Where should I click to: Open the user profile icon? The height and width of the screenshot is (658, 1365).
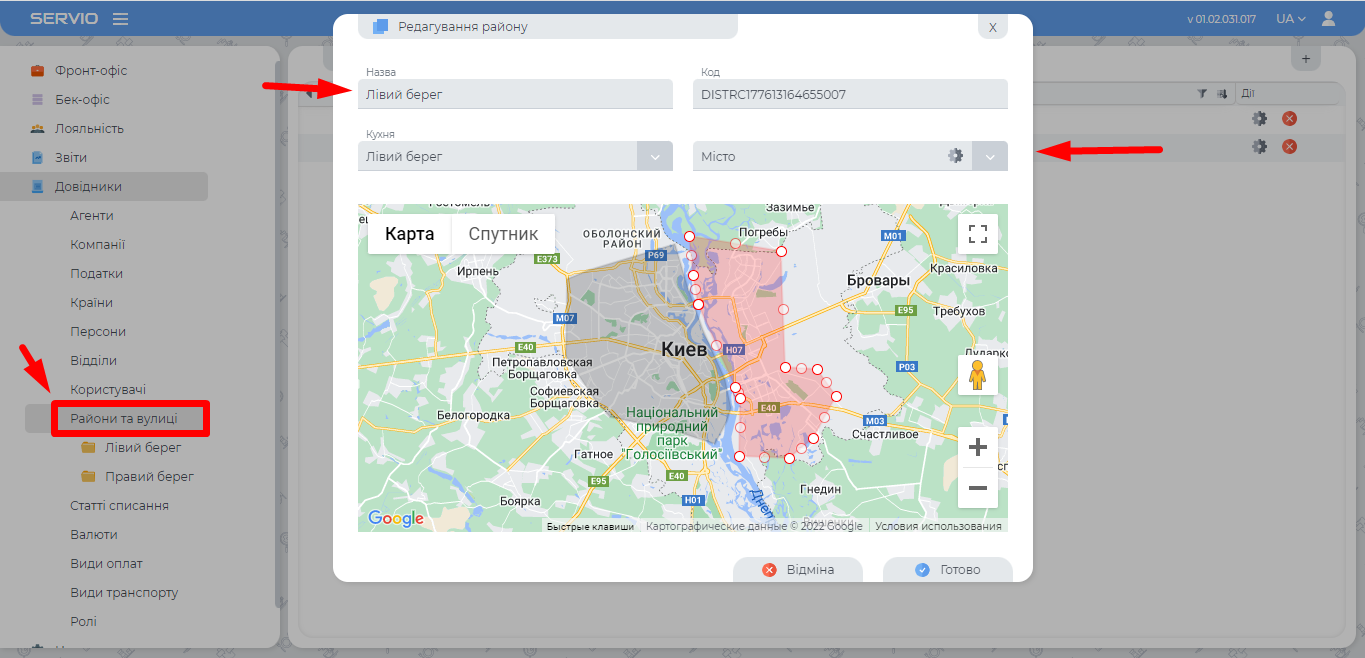(1328, 18)
